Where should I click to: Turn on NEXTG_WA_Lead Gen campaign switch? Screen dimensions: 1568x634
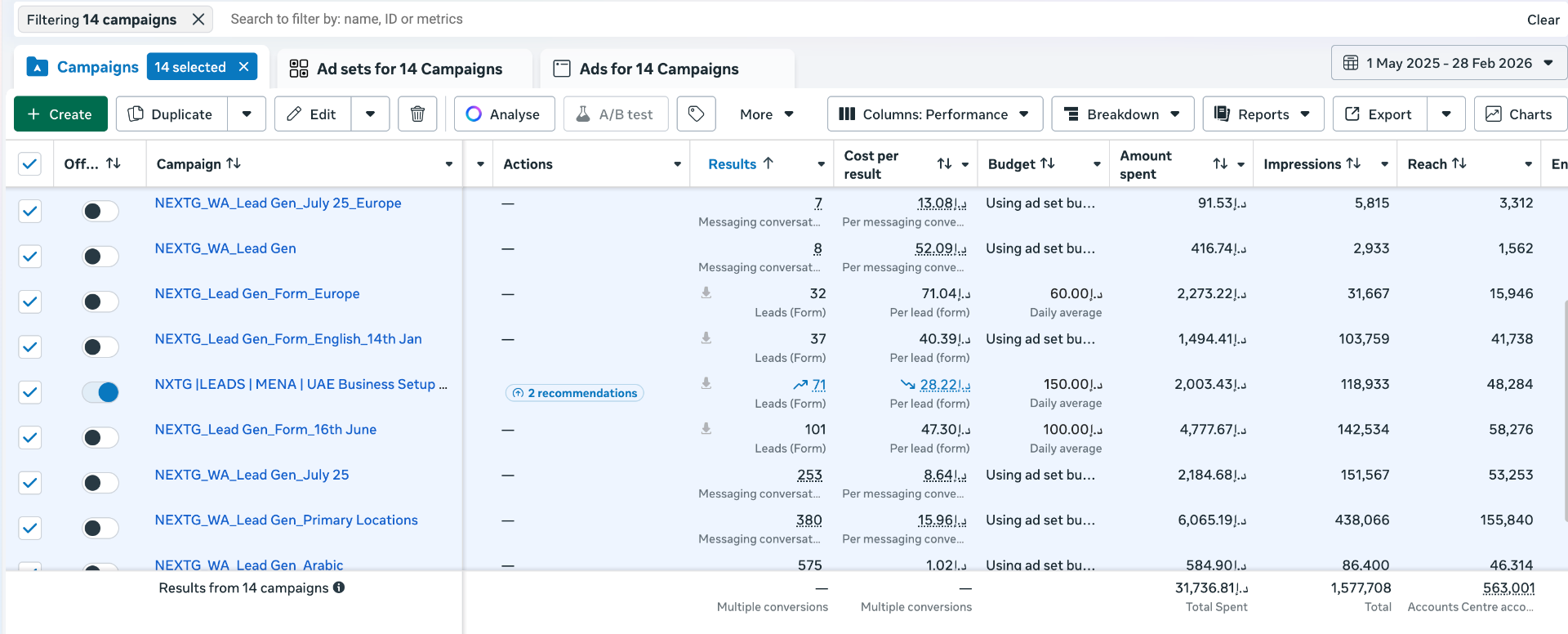[x=100, y=257]
